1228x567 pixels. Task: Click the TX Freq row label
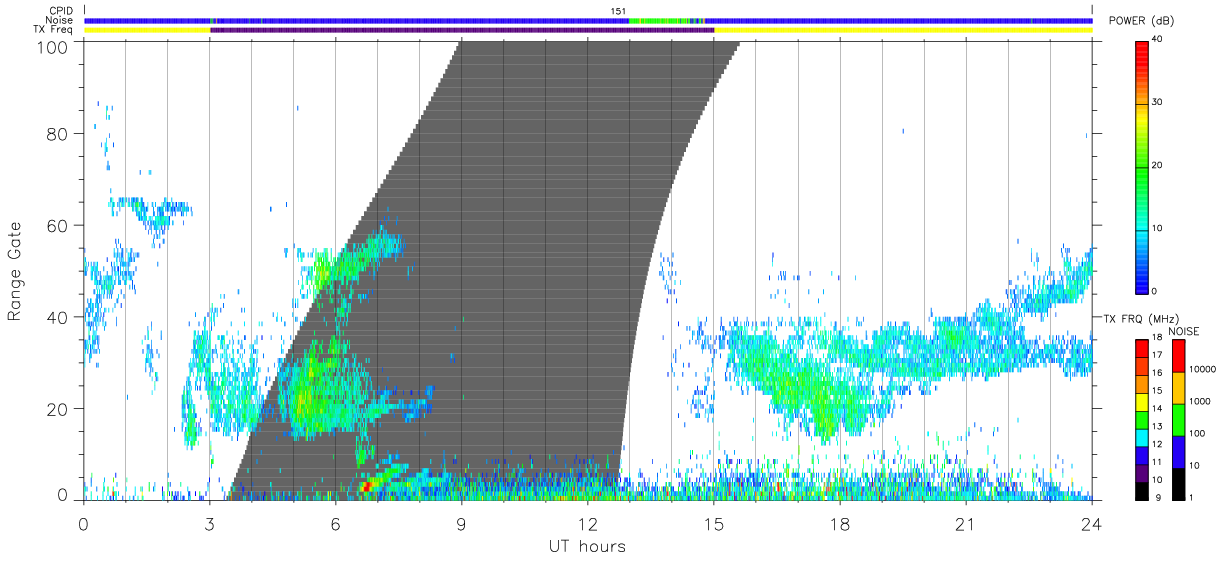pos(54,30)
